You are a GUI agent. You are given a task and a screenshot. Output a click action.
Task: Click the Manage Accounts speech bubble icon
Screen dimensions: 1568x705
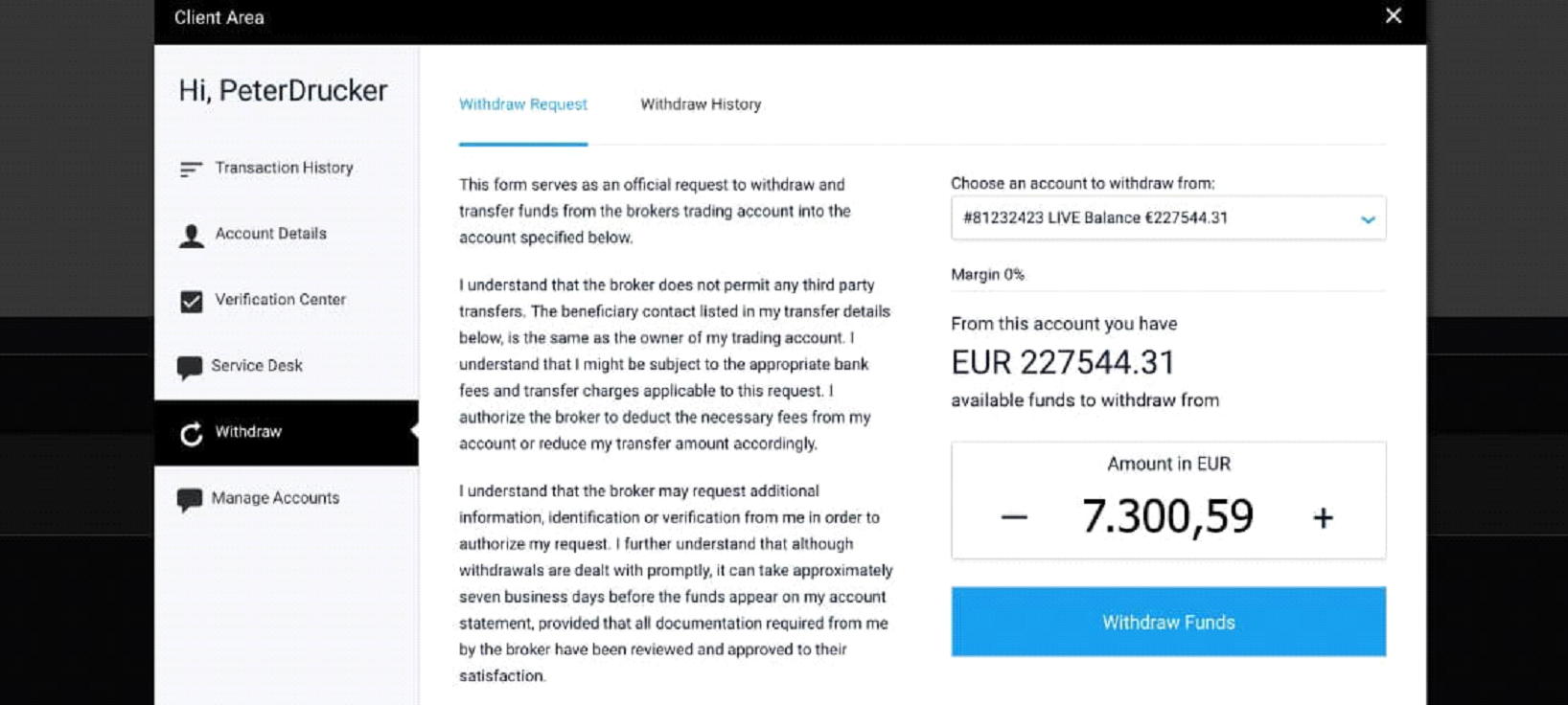(190, 500)
